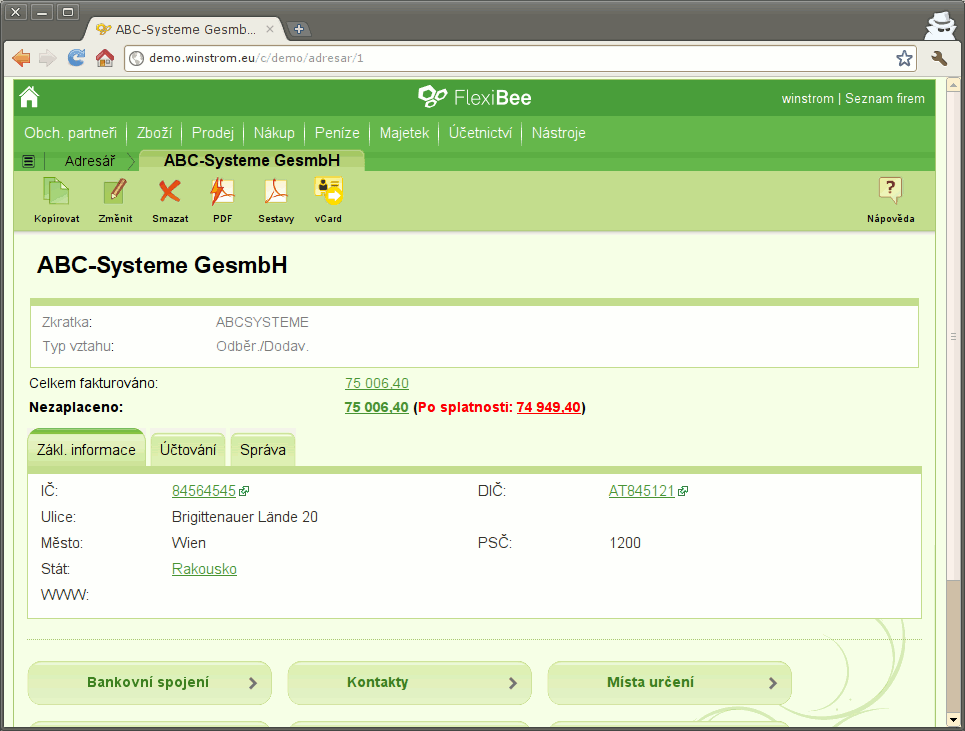This screenshot has width=965, height=731.
Task: Open DIČ link AT845121
Action: 642,491
